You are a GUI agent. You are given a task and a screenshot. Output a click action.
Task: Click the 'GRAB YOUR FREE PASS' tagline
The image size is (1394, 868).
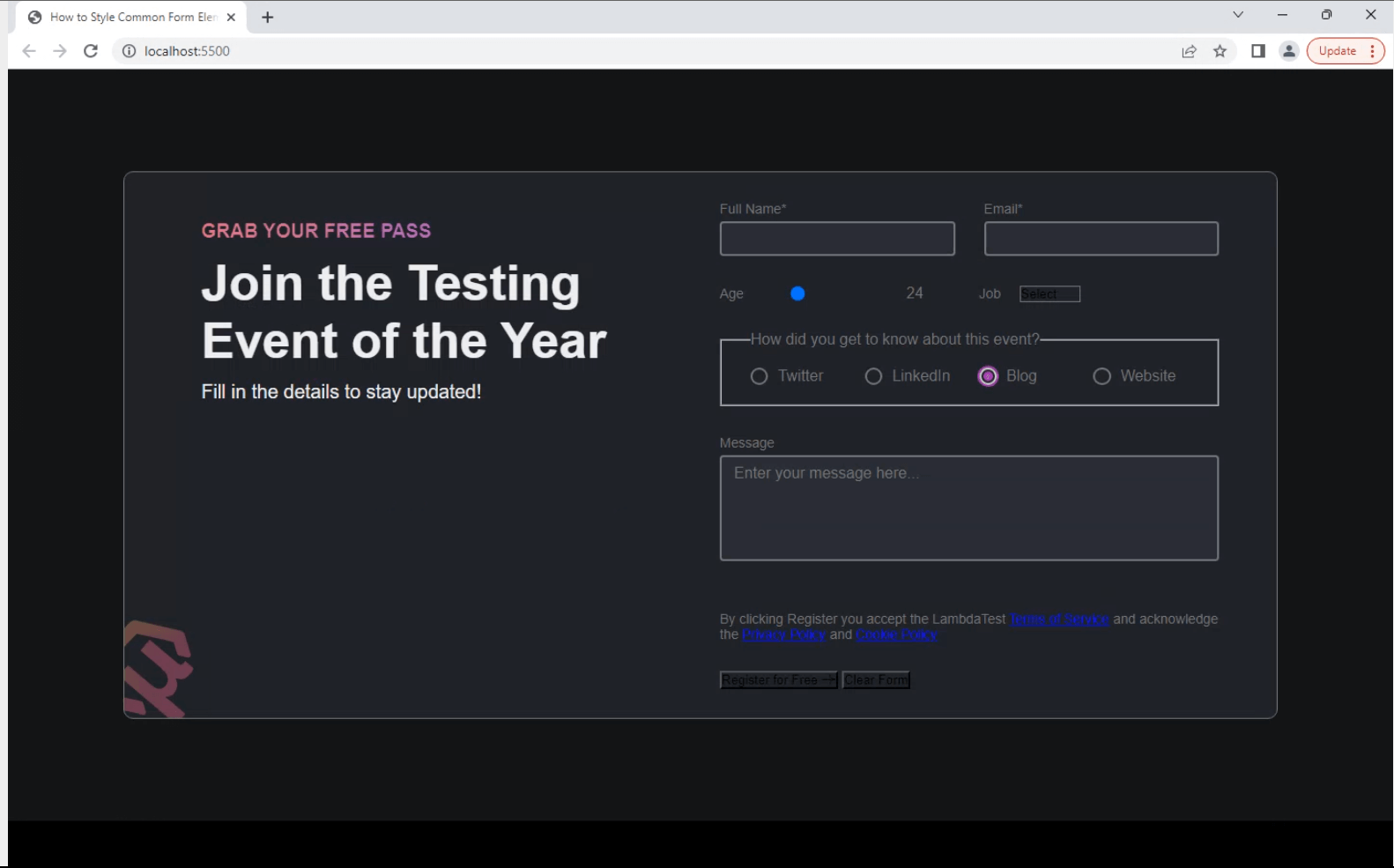coord(316,231)
